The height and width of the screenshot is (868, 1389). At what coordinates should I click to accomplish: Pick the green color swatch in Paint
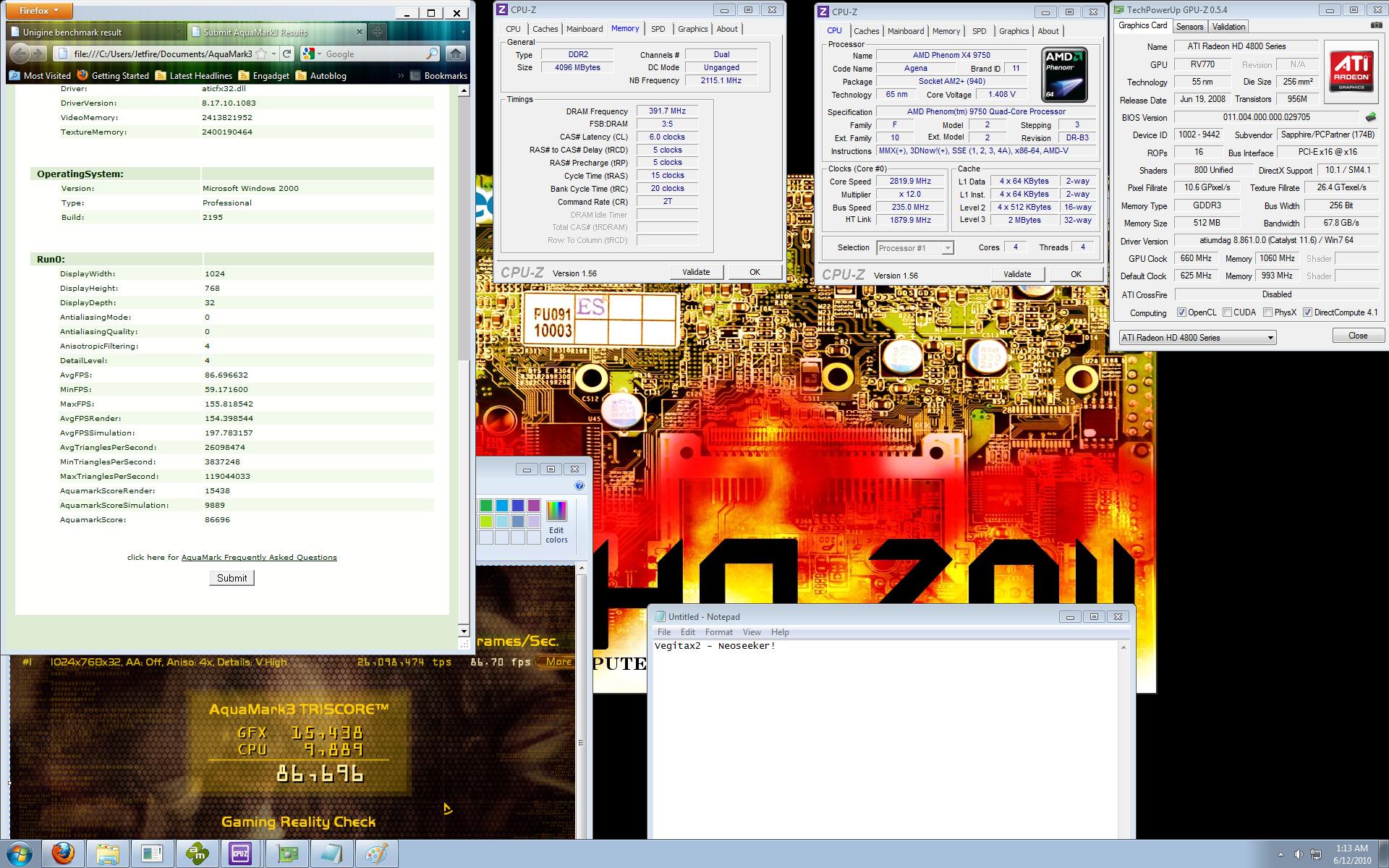486,506
